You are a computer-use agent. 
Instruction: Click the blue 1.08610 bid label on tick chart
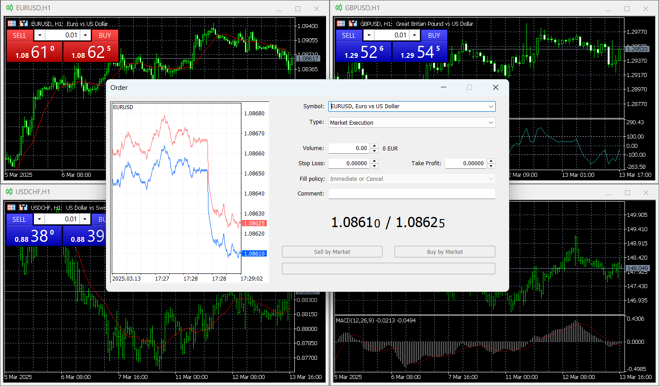254,254
